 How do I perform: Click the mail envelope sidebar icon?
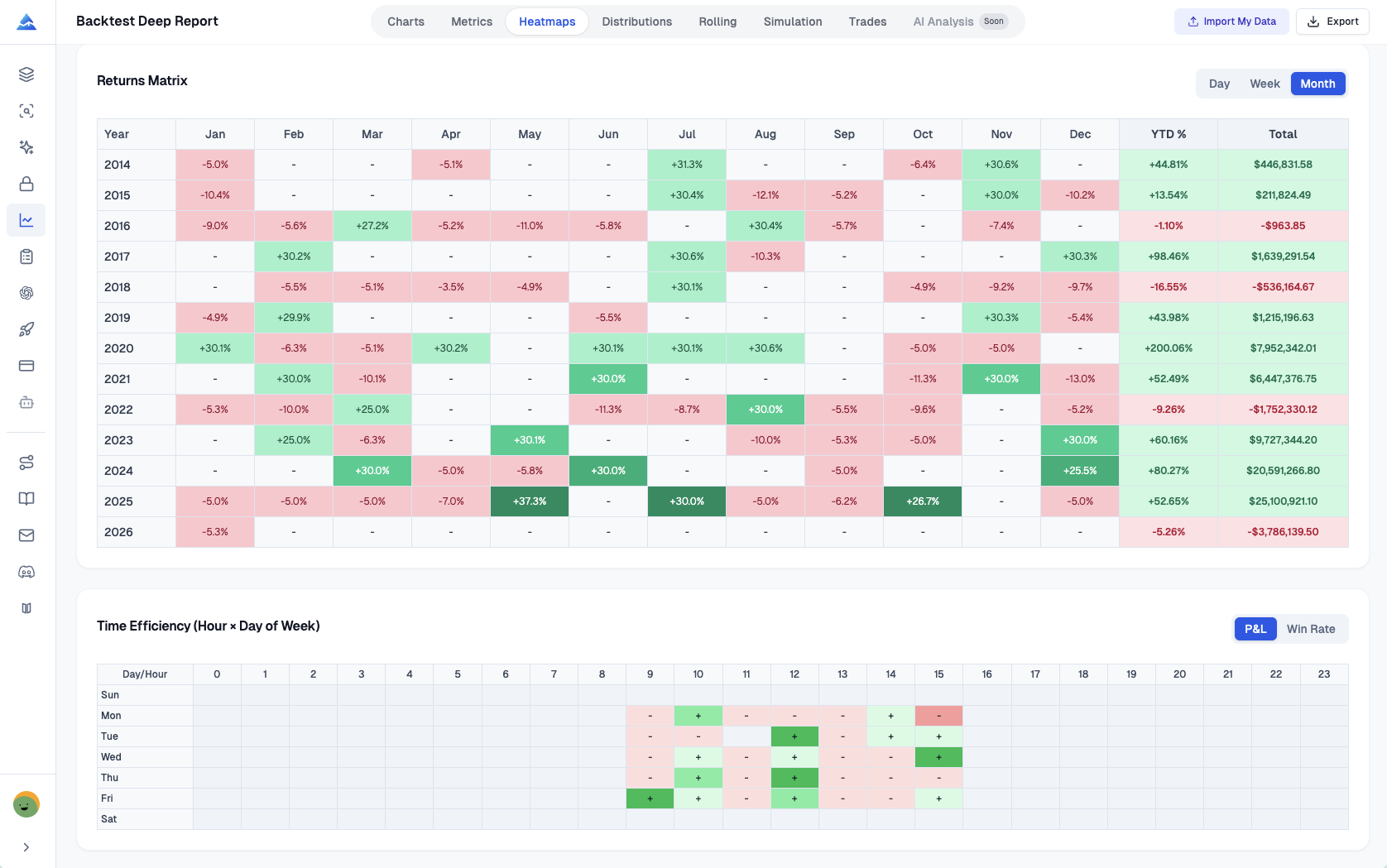tap(26, 535)
